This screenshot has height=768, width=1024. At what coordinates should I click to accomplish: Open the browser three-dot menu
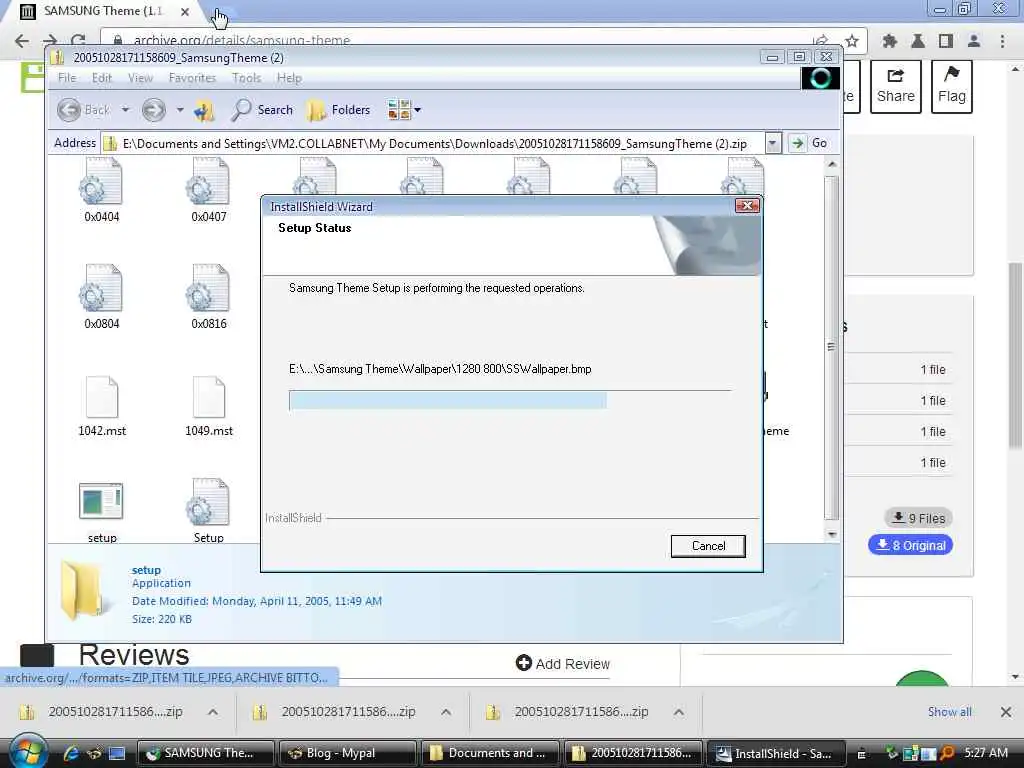pos(1002,41)
